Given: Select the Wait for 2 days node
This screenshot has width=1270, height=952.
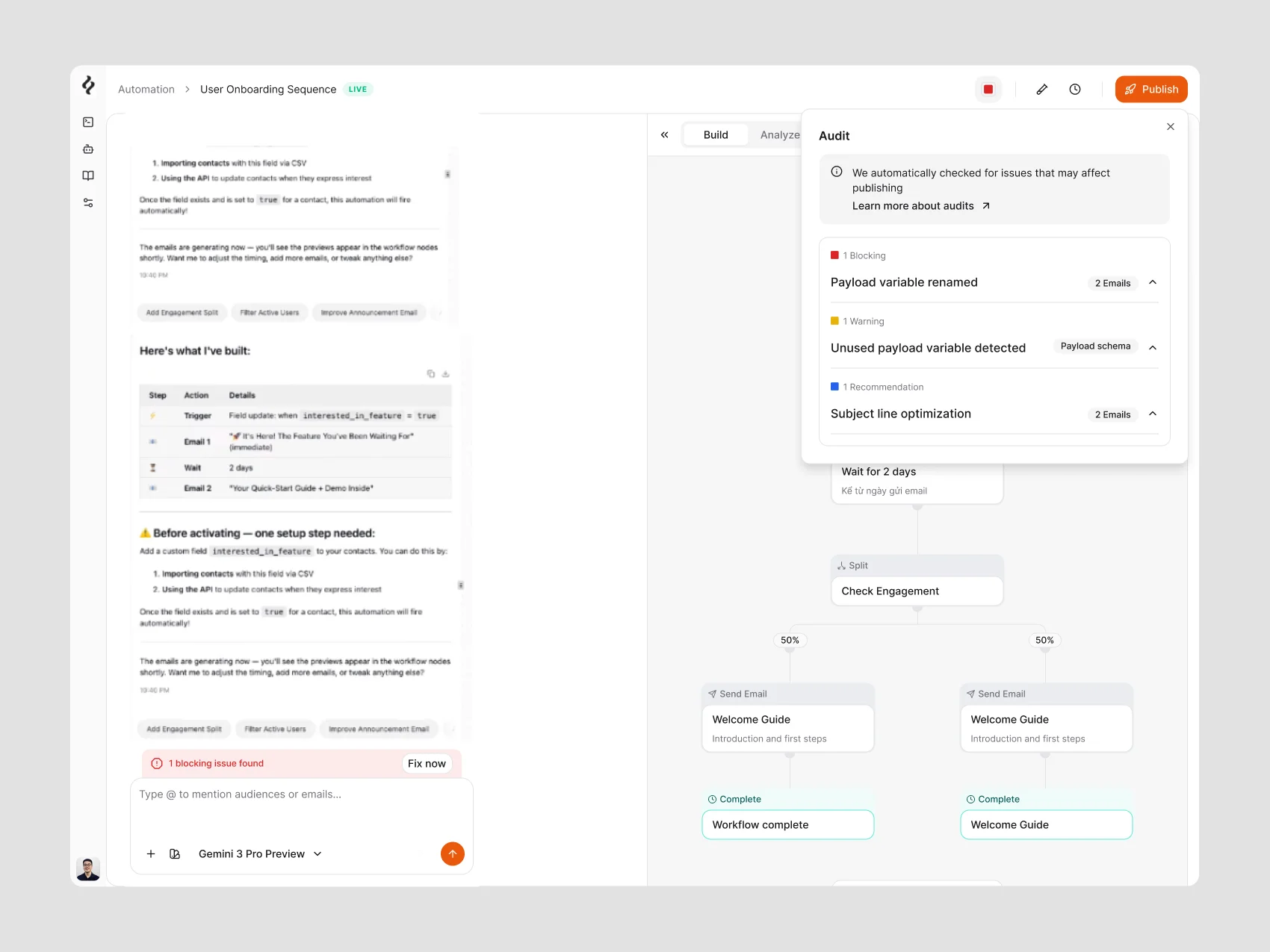Looking at the screenshot, I should [917, 481].
